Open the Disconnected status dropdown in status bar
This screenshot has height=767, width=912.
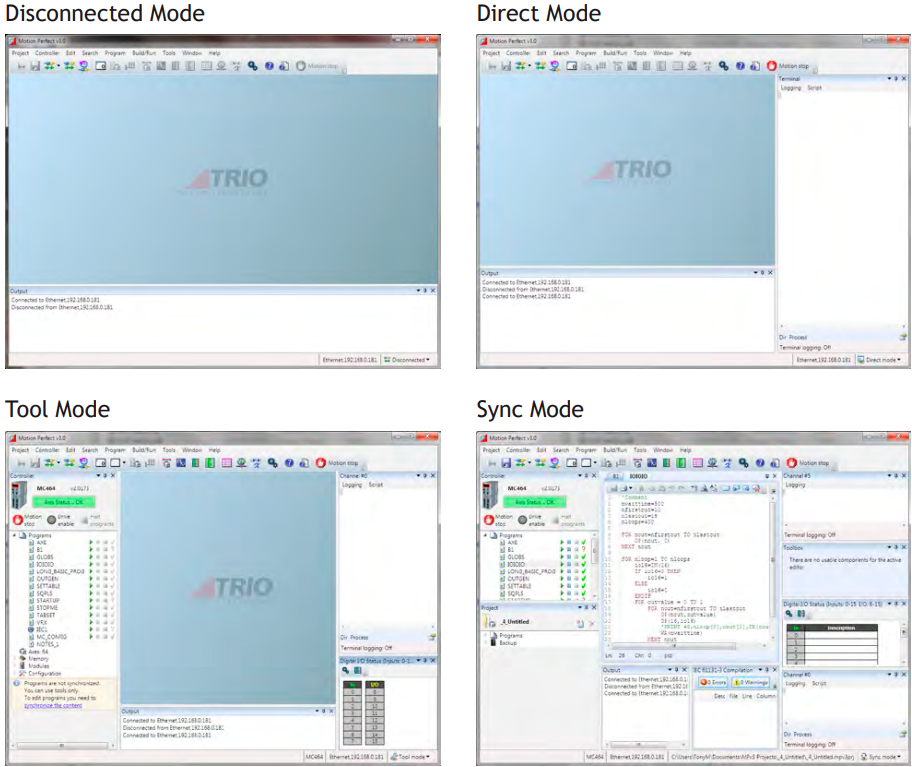coord(407,360)
